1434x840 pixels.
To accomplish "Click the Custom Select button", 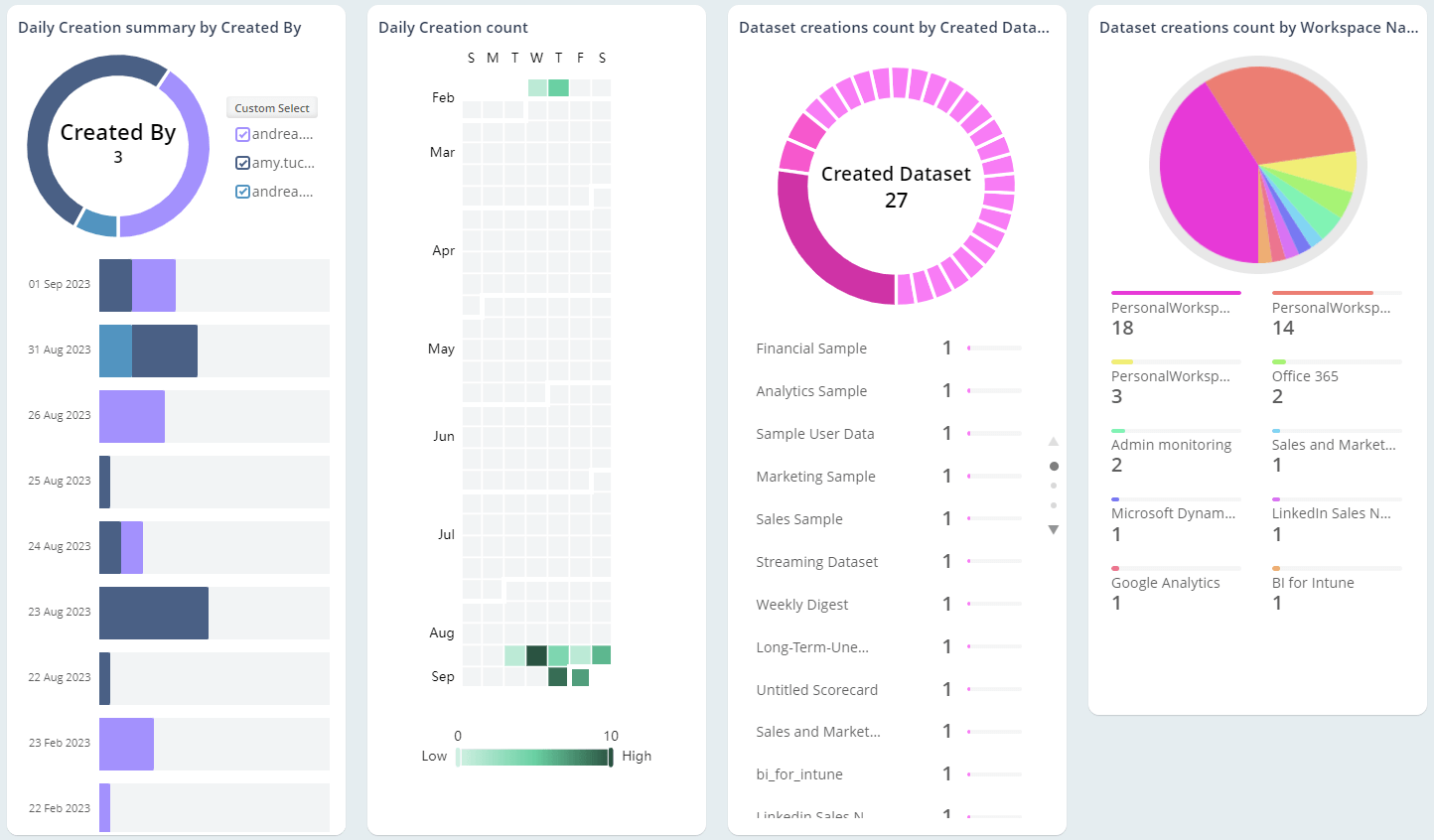I will pos(271,107).
